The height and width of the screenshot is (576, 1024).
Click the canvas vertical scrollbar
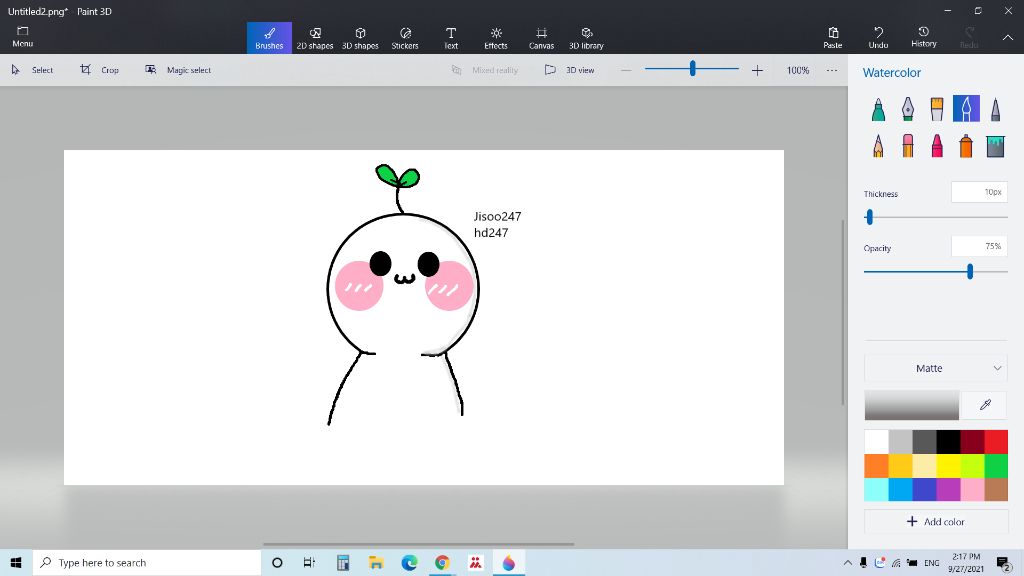click(x=842, y=312)
